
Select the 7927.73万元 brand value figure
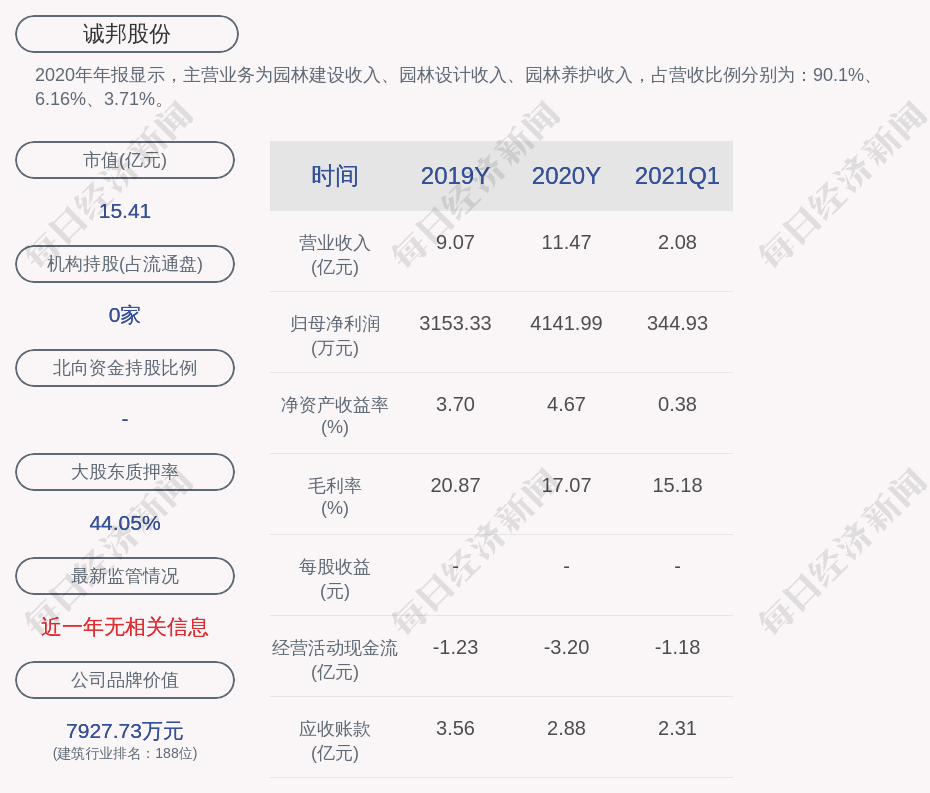point(125,731)
